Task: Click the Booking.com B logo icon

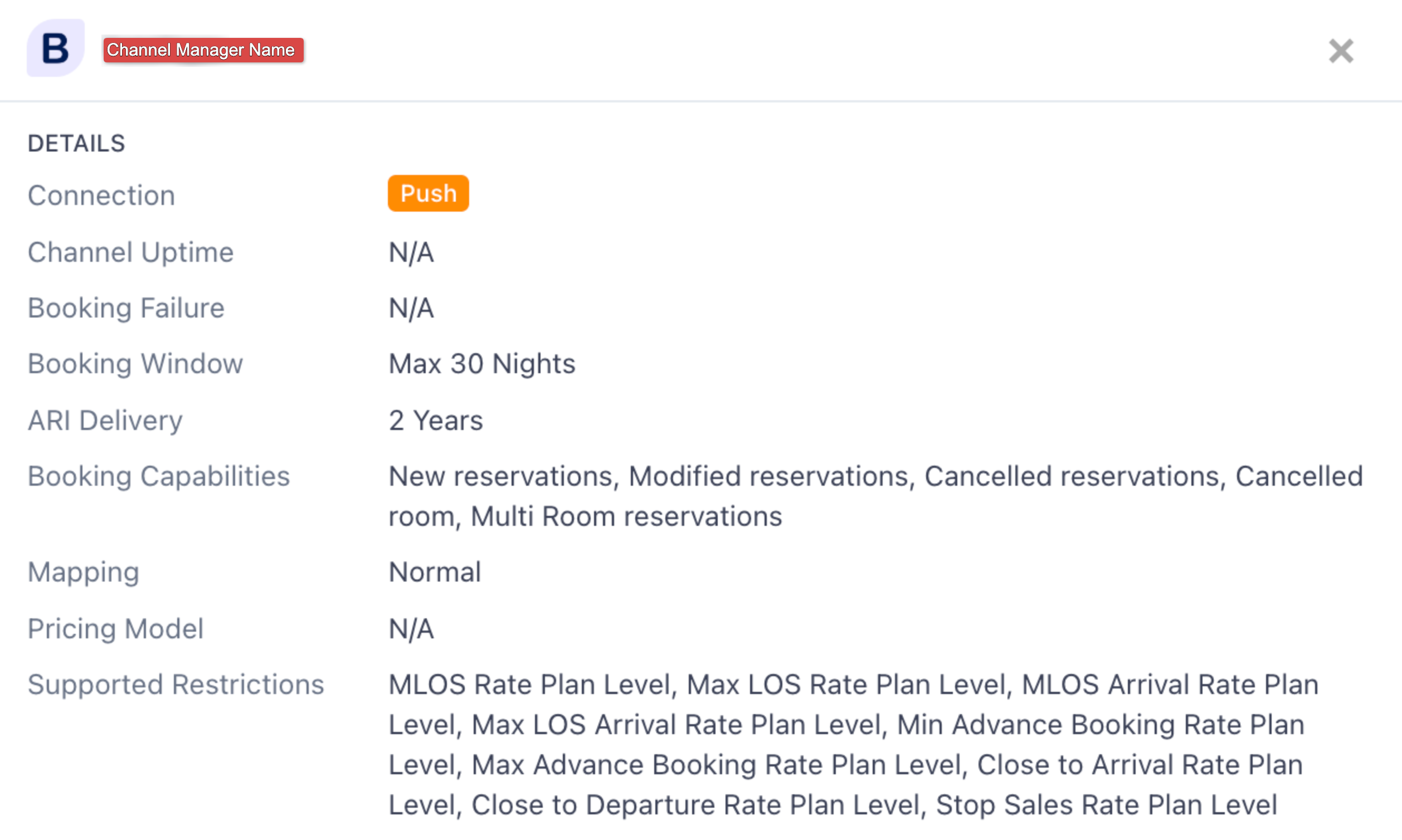Action: point(56,48)
